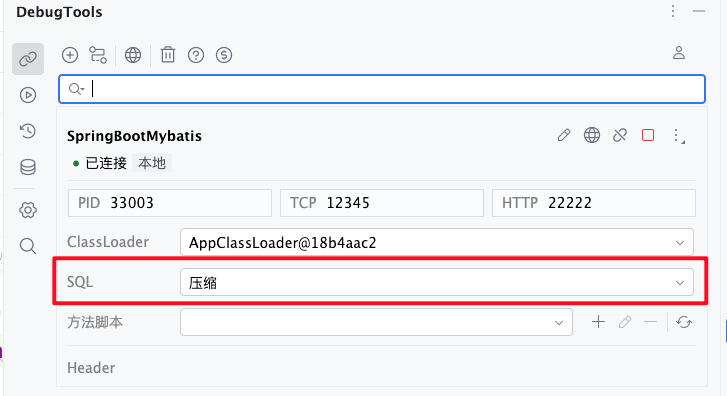Screen dimensions: 727x396
Task: Minimize the DebugTools panel
Action: point(699,11)
